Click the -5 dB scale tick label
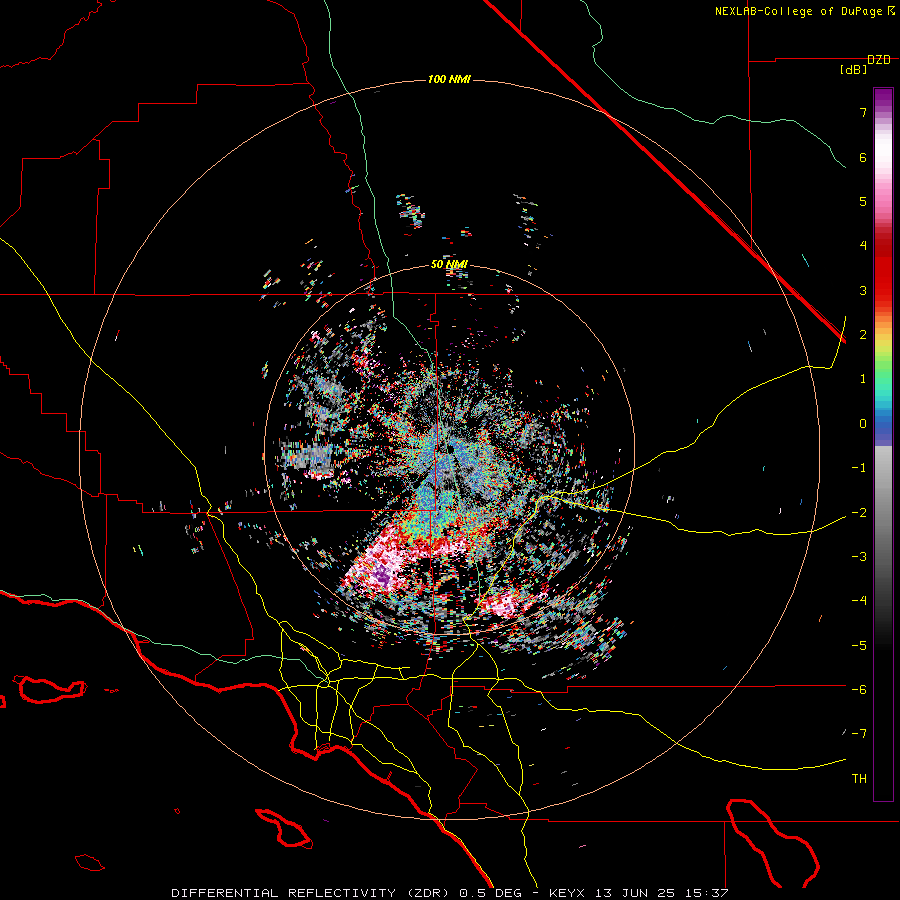 859,646
